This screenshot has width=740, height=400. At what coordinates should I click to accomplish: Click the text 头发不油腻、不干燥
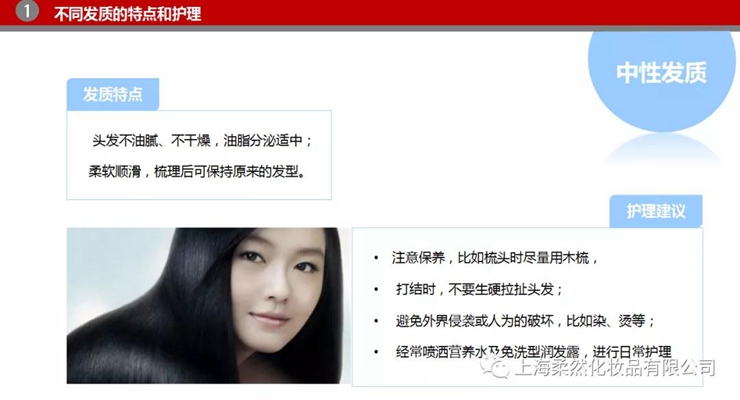(x=151, y=141)
